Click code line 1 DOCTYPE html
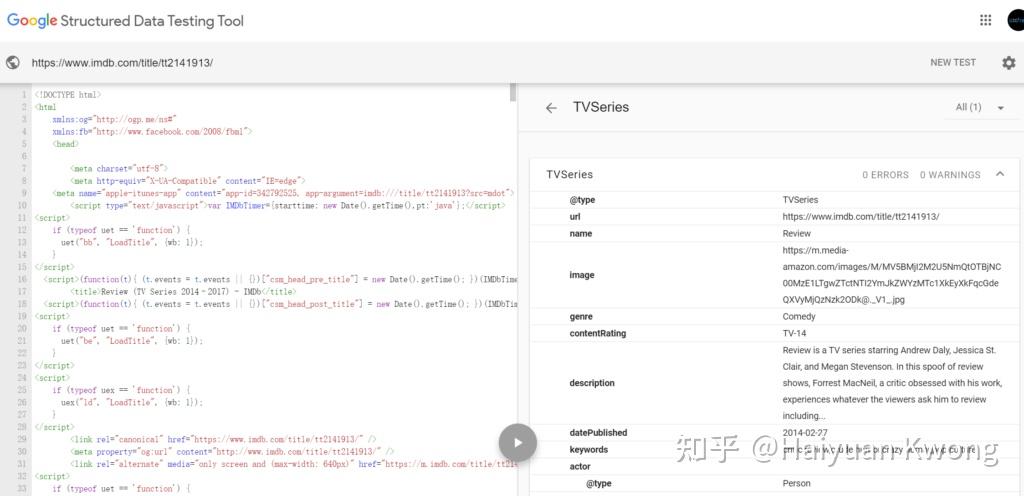 68,95
